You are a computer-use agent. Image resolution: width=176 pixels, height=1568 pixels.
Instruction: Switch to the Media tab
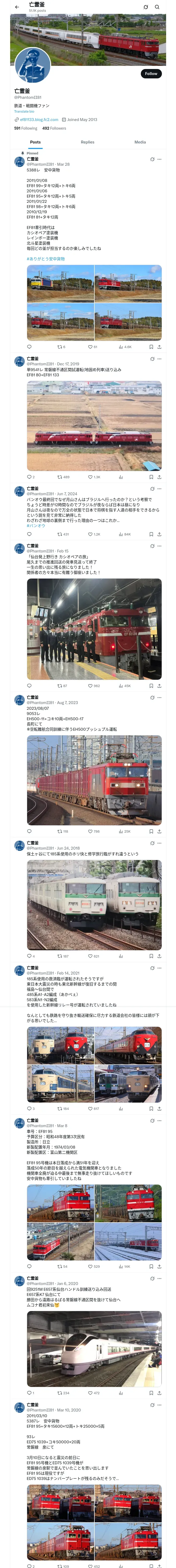[140, 142]
